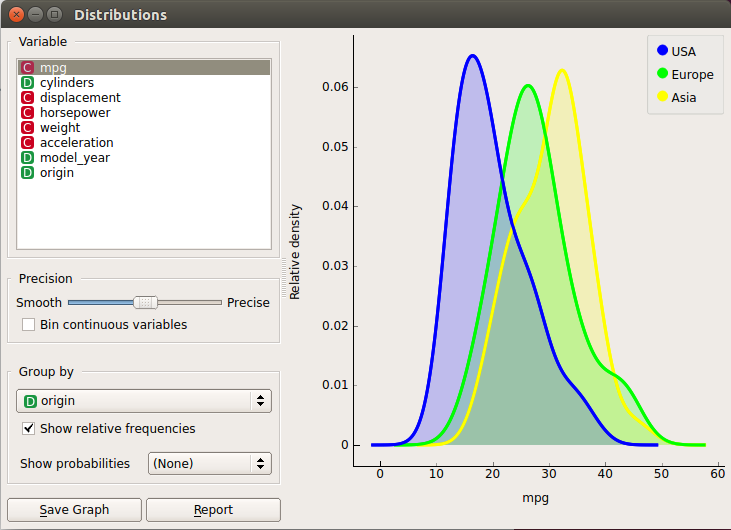Viewport: 731px width, 530px height.
Task: Enable Bin continuous variables checkbox
Action: 28,325
